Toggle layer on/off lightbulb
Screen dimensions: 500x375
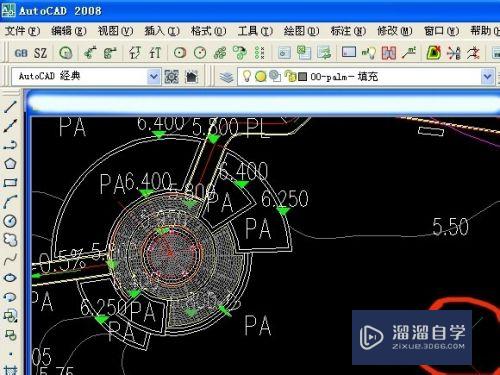click(x=246, y=76)
